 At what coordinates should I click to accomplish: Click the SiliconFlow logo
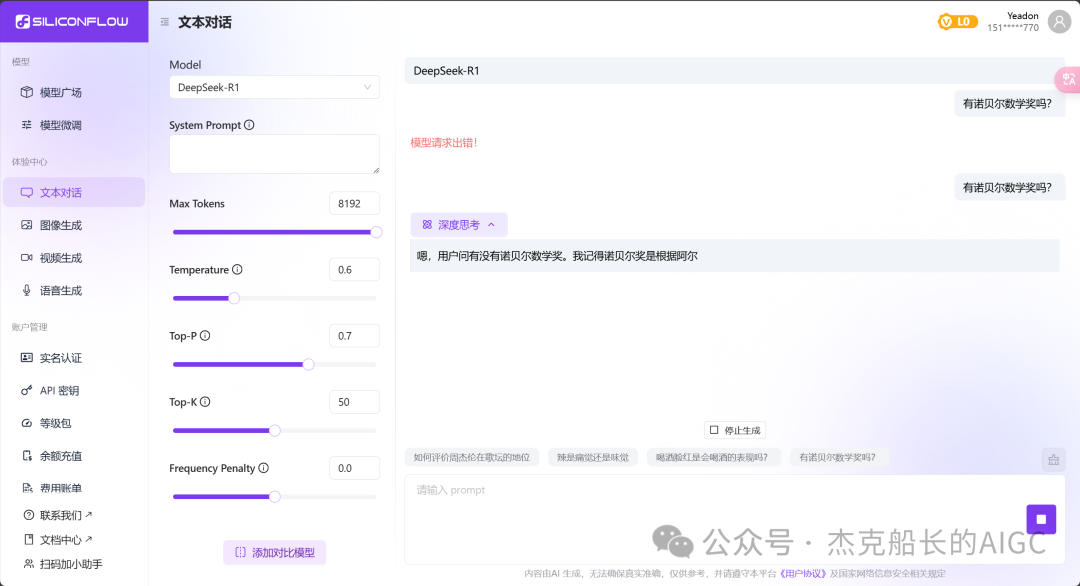click(72, 21)
